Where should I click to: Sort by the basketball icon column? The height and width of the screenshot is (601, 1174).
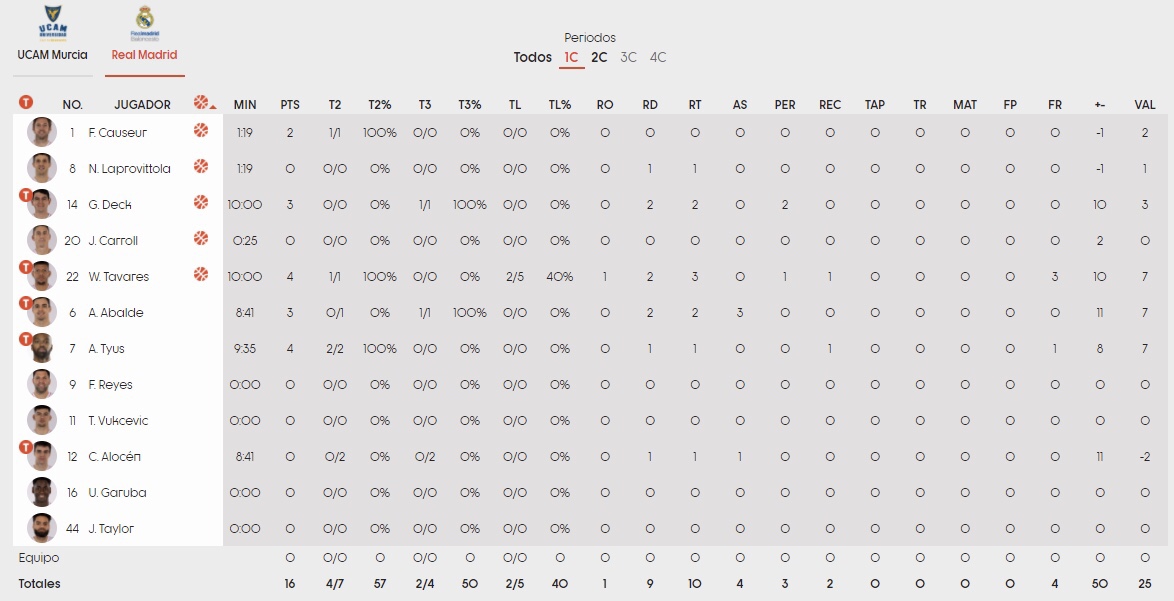(203, 103)
